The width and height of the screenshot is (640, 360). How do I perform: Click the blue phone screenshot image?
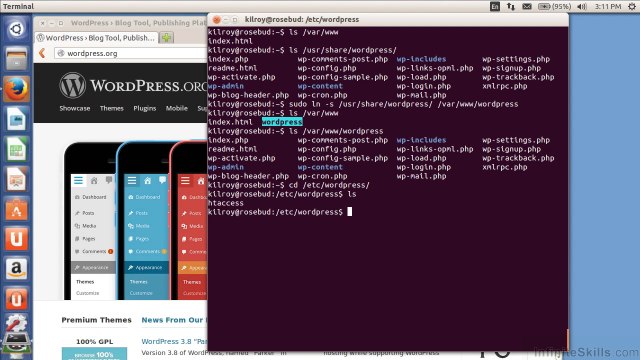click(x=143, y=221)
